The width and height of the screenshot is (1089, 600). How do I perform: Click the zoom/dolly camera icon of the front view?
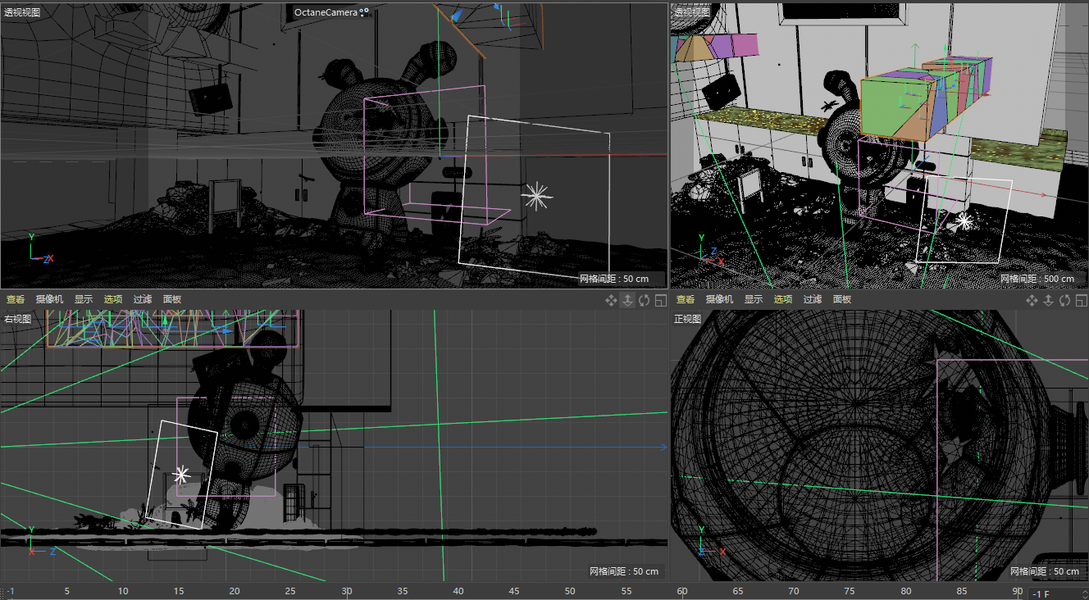coord(1048,300)
